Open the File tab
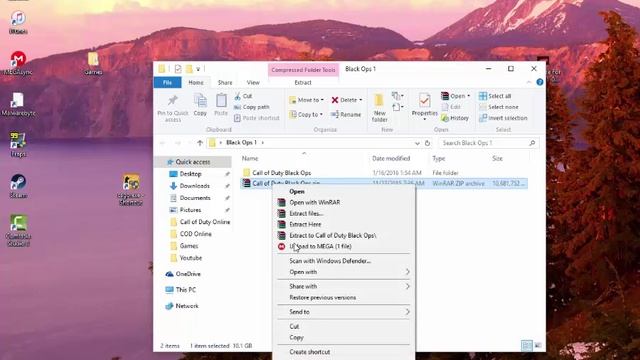 tap(167, 82)
